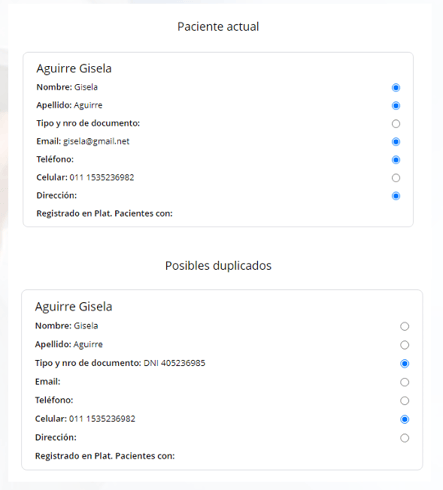The height and width of the screenshot is (490, 443).
Task: Select empty Email radio in duplicate card
Action: 404,382
